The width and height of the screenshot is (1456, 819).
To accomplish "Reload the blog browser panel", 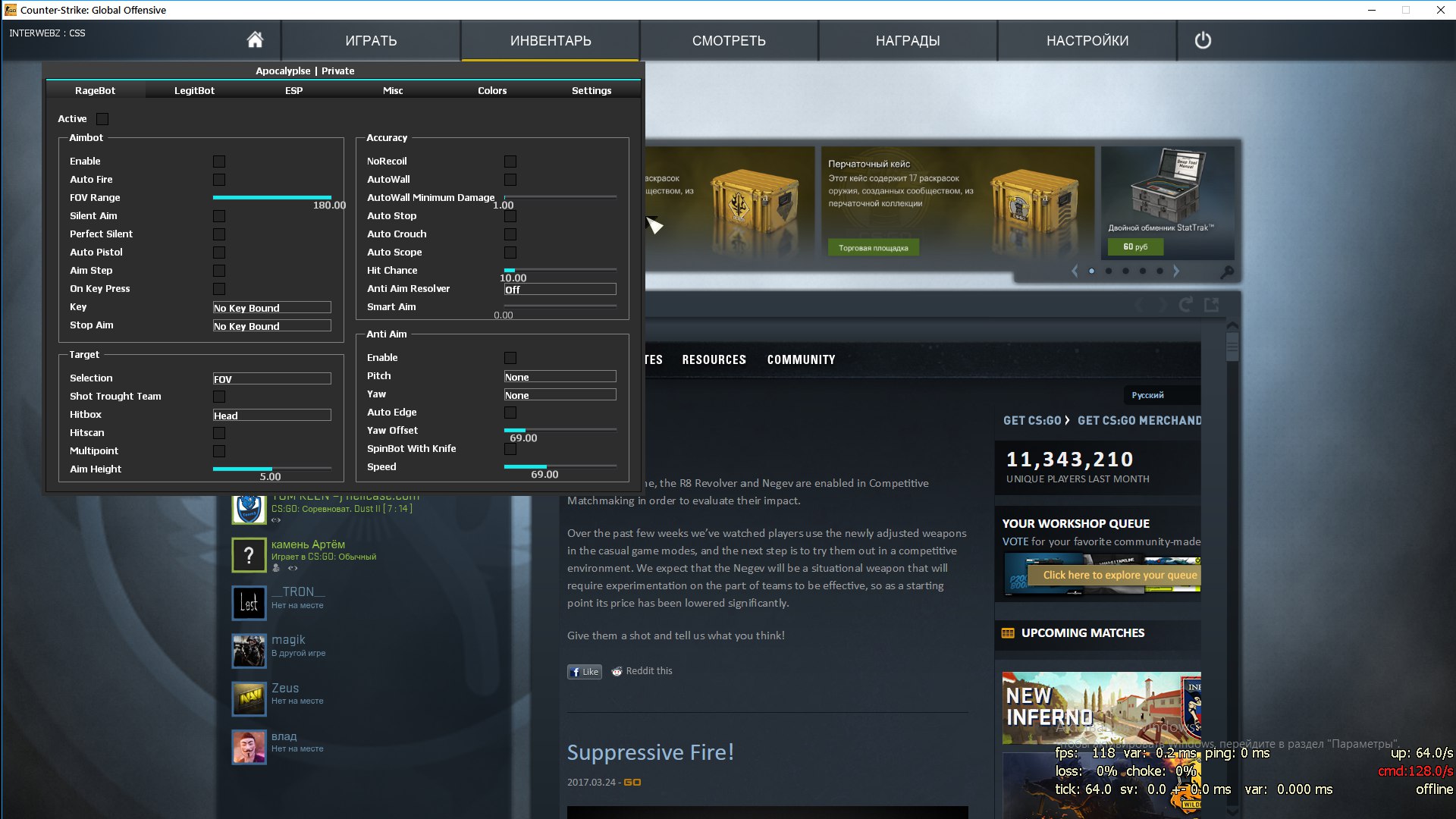I will point(1186,304).
